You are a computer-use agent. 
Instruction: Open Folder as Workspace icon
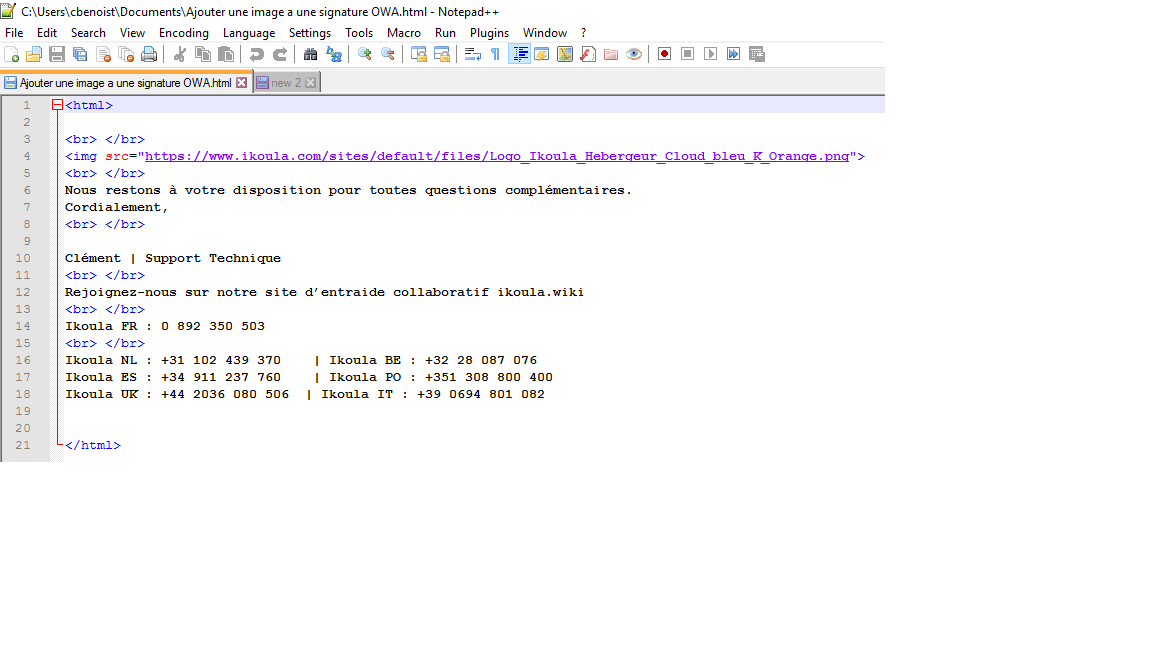[611, 54]
